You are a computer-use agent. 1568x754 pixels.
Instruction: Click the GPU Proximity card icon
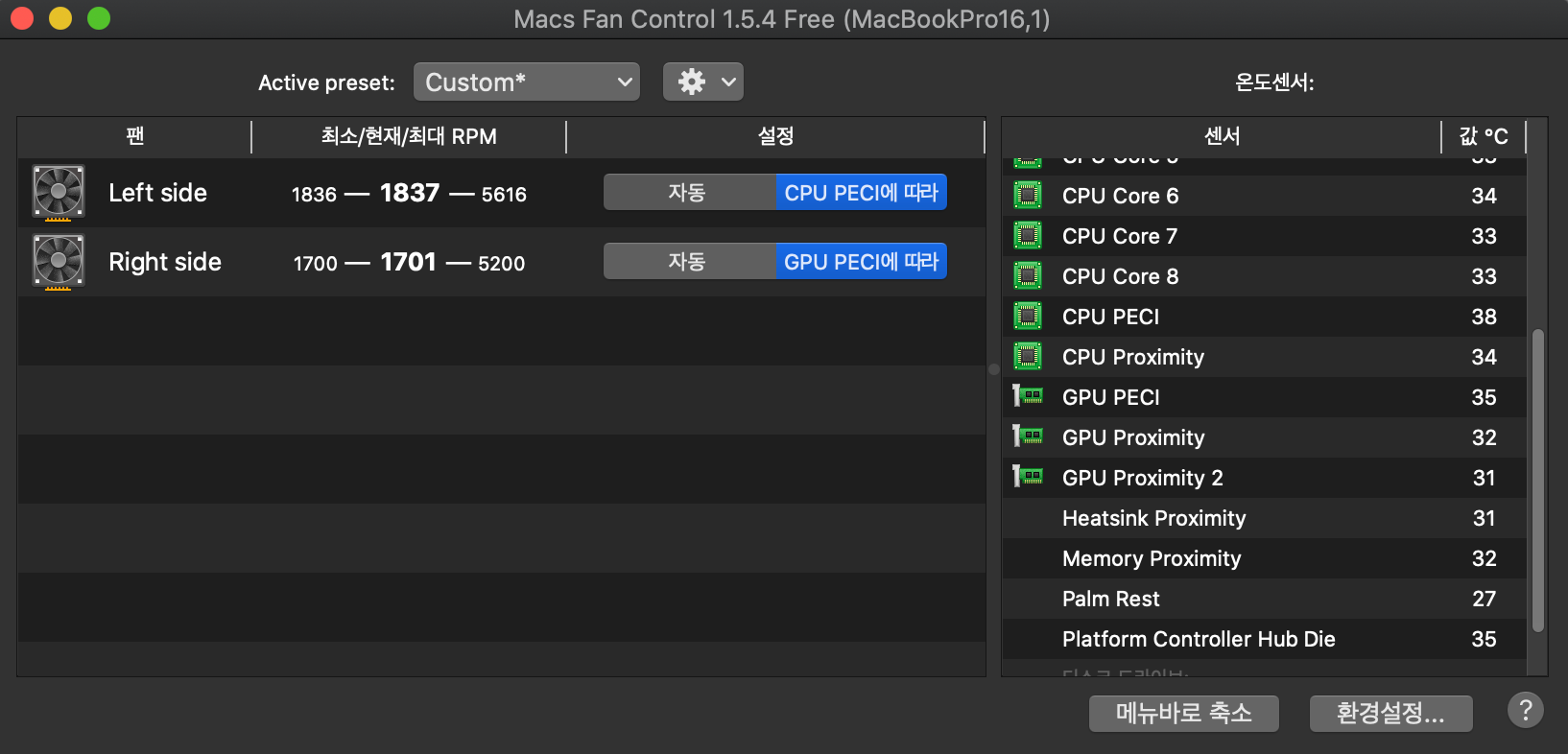(1028, 436)
